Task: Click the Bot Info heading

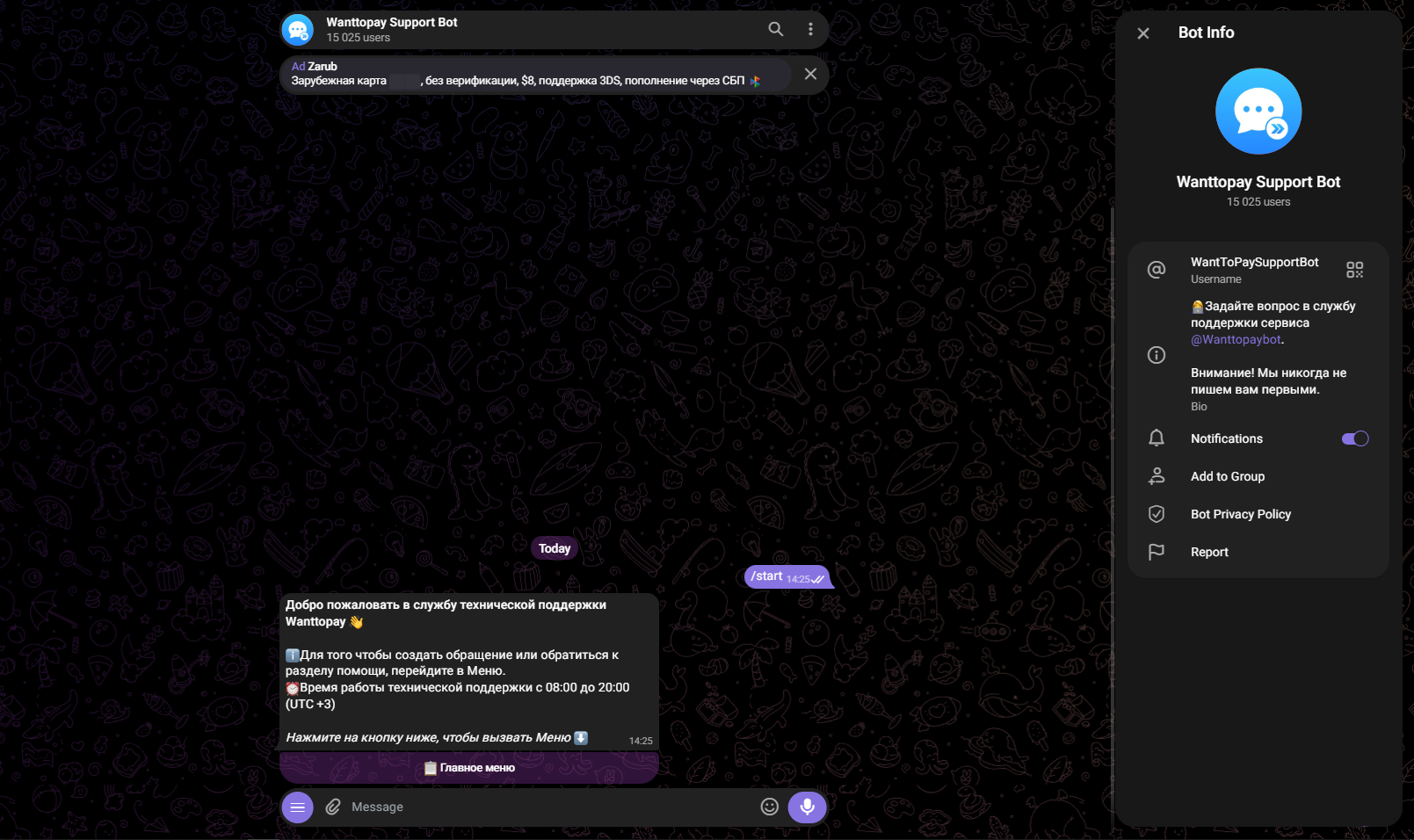Action: (1206, 33)
